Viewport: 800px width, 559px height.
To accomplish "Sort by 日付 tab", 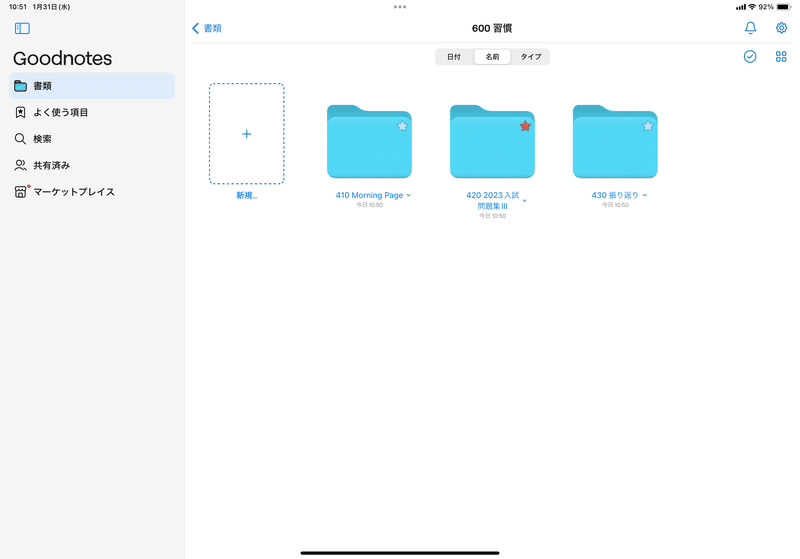I will tap(454, 57).
